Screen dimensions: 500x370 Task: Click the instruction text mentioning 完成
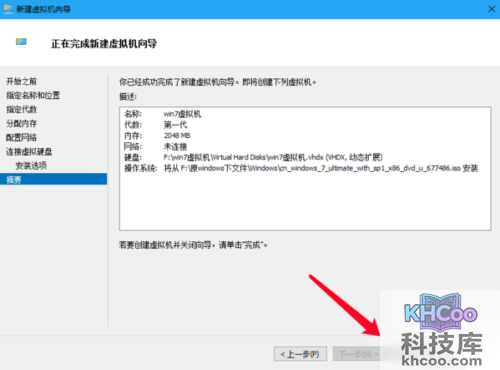pos(193,245)
